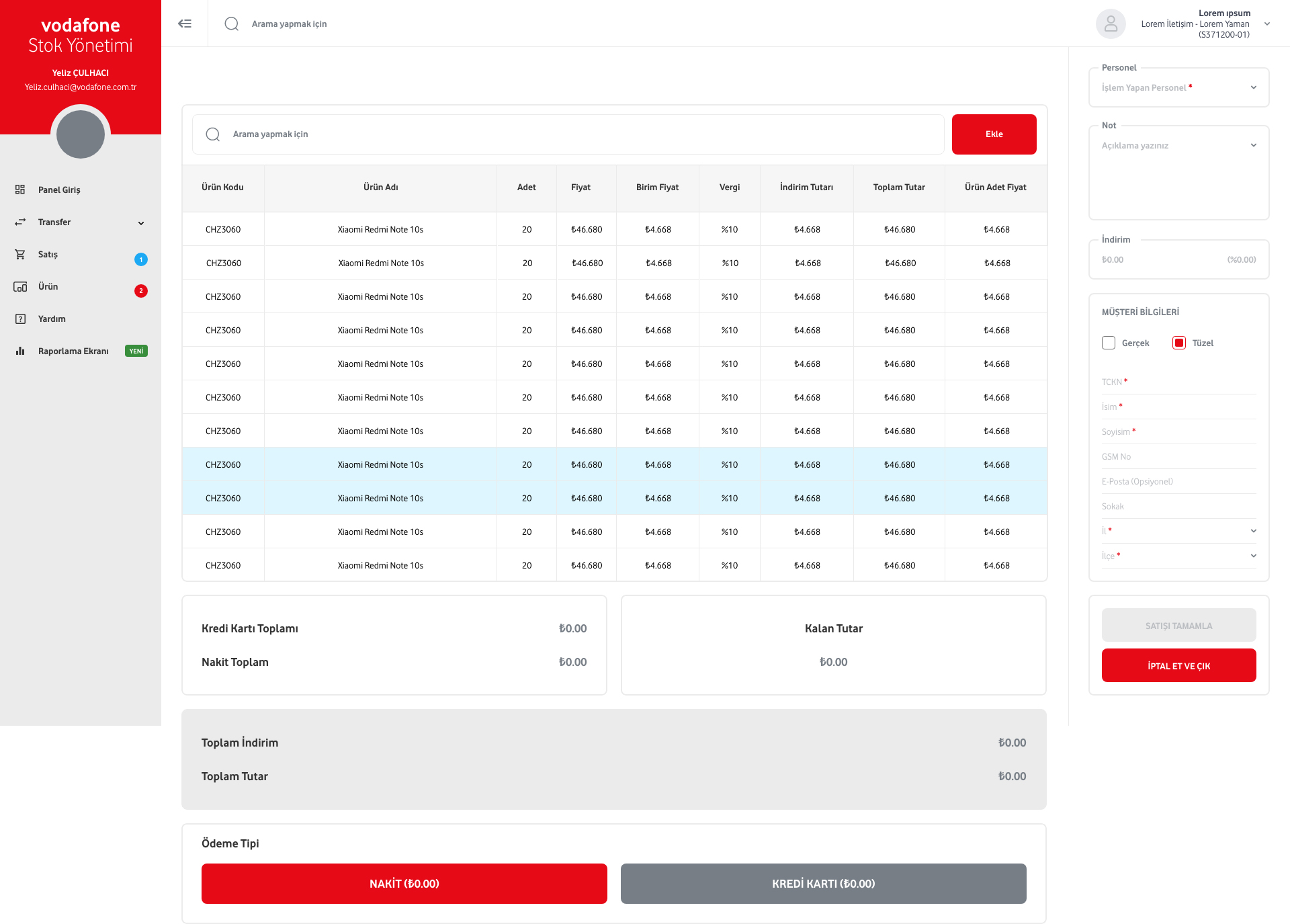Click Ürün Kodu column header
The image size is (1290, 924).
(x=222, y=187)
